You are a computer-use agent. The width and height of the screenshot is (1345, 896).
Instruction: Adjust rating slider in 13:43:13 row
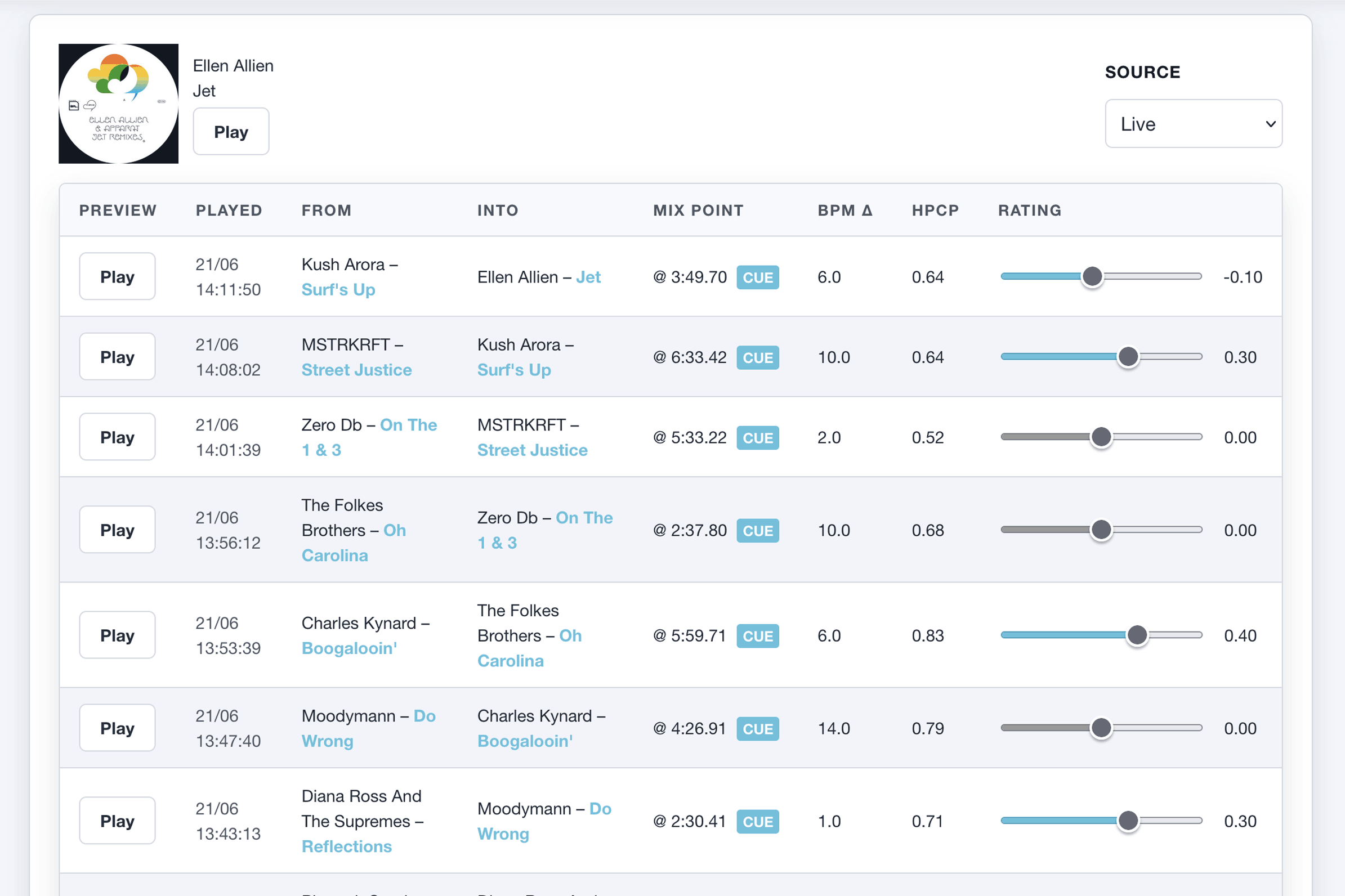1101,821
